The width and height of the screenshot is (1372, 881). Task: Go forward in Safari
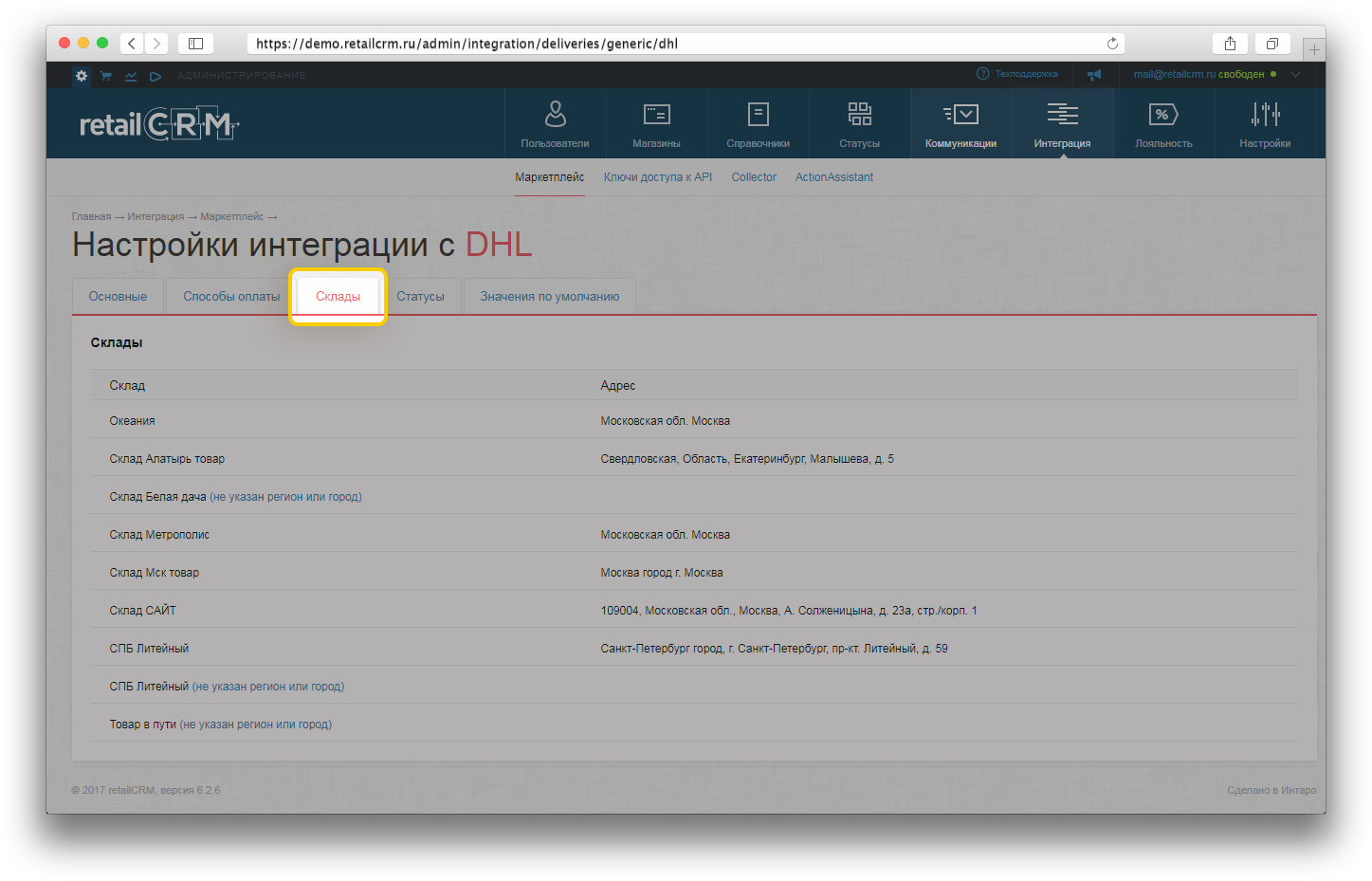point(156,44)
